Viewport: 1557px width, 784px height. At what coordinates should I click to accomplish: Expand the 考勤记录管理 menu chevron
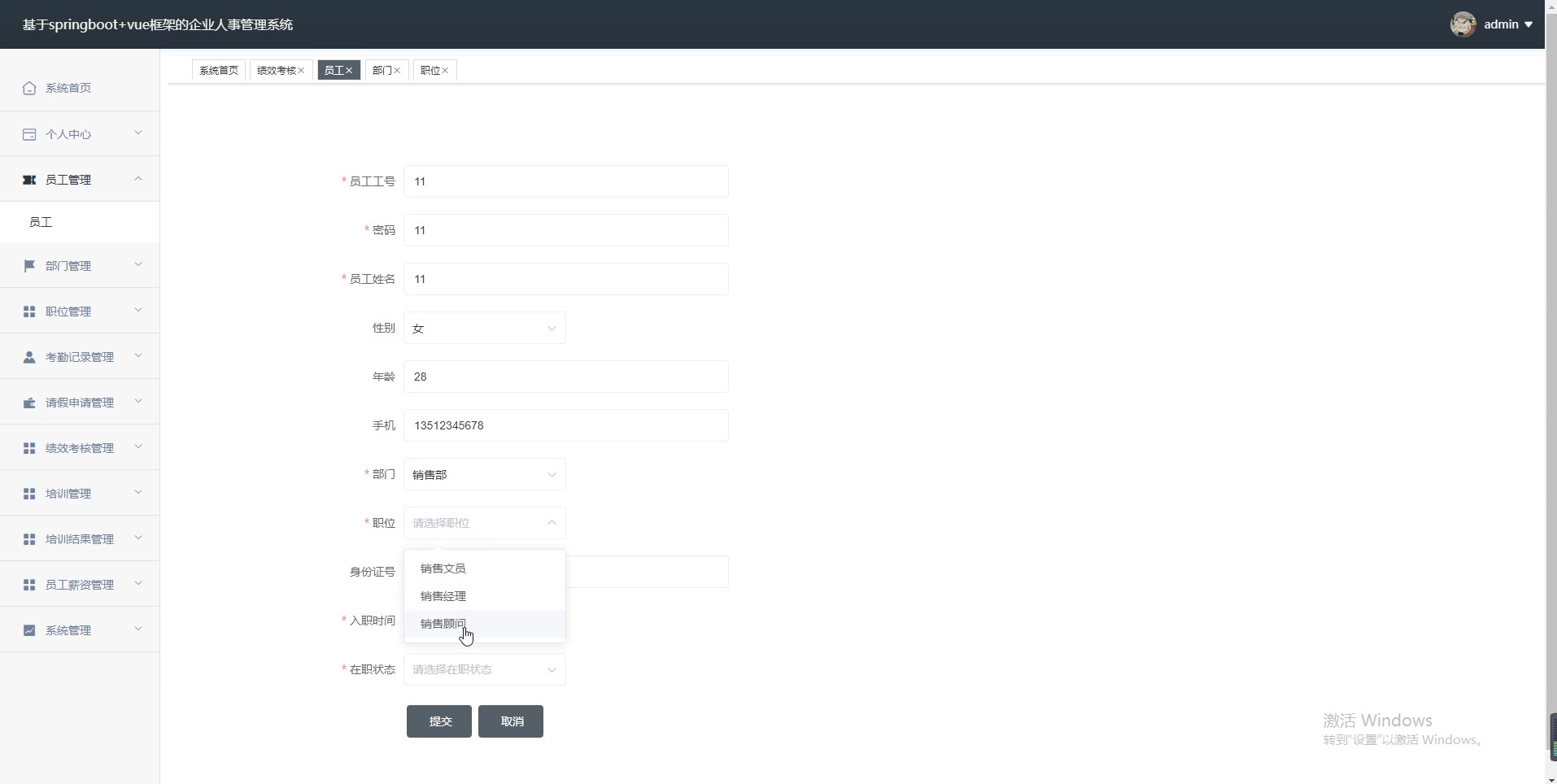(137, 355)
